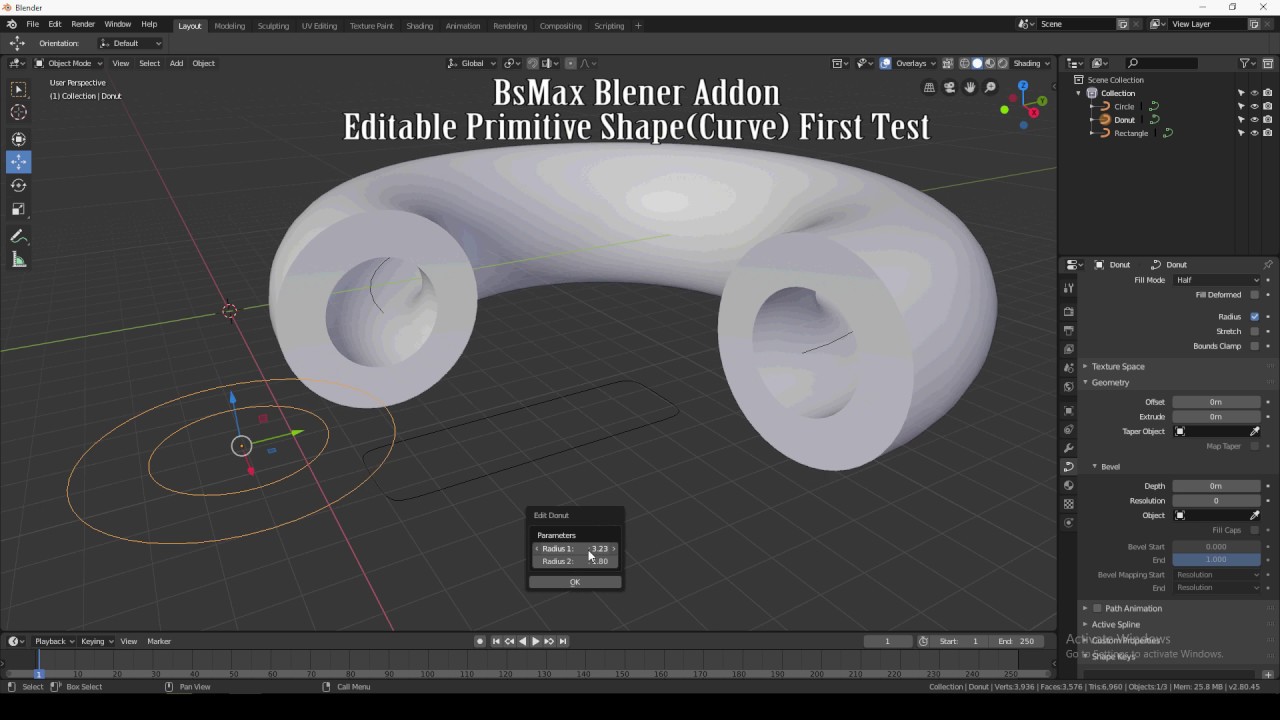Hide the Rectangle object with eye icon
Viewport: 1280px width, 720px height.
pos(1254,133)
